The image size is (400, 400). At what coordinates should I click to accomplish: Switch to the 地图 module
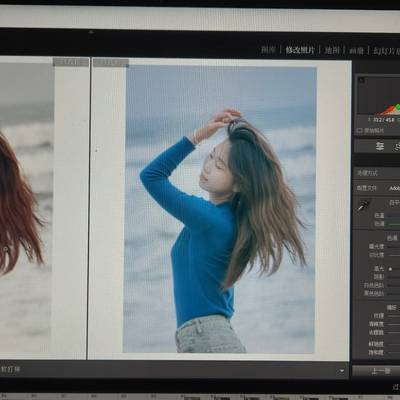pos(332,50)
